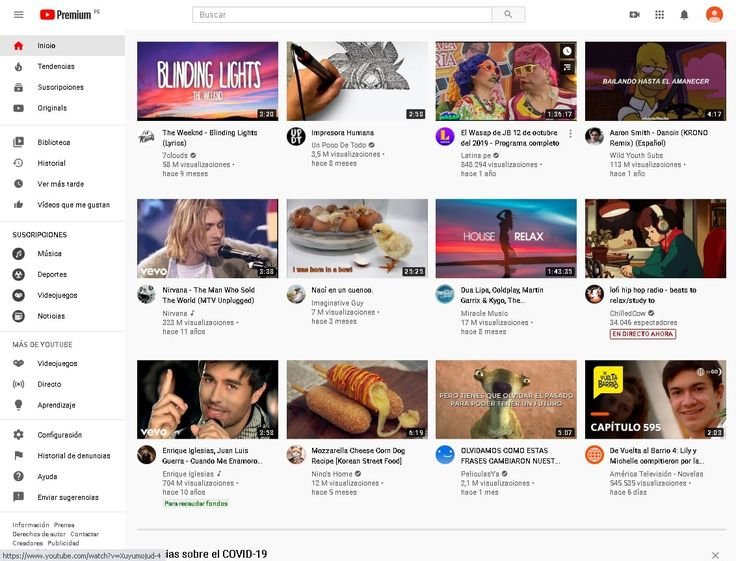Click the OLVIDAMOS COMO ESTAS FRASES title
The height and width of the screenshot is (561, 736).
pos(510,455)
